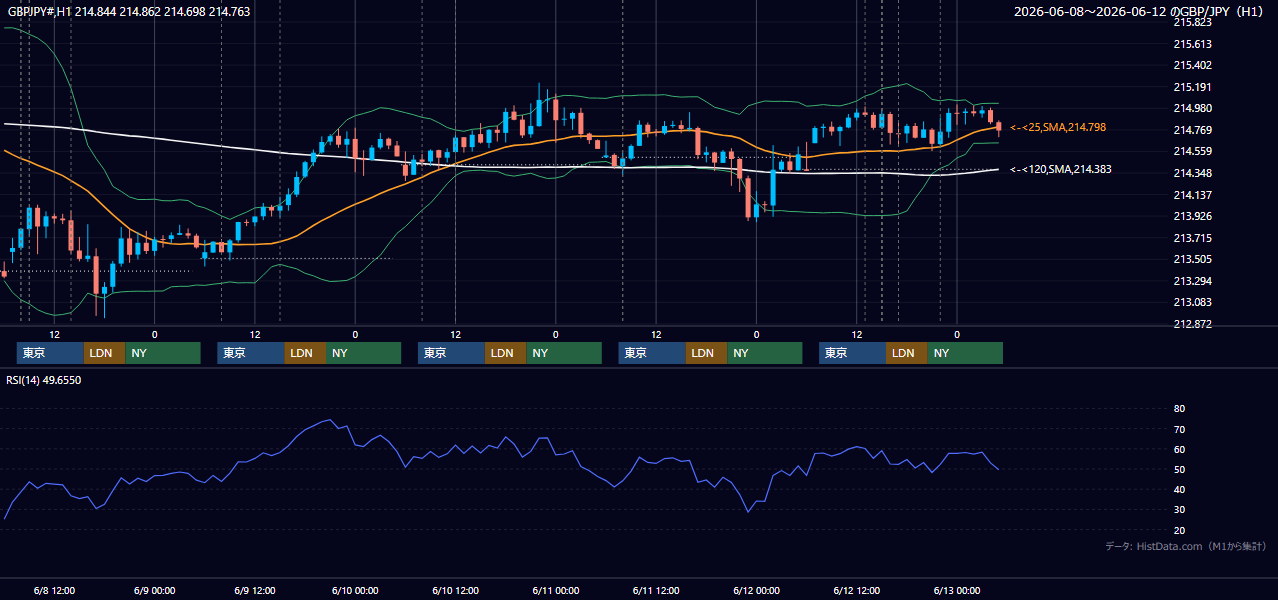The width and height of the screenshot is (1278, 600).
Task: Click price axis value 215.613
Action: (1192, 44)
